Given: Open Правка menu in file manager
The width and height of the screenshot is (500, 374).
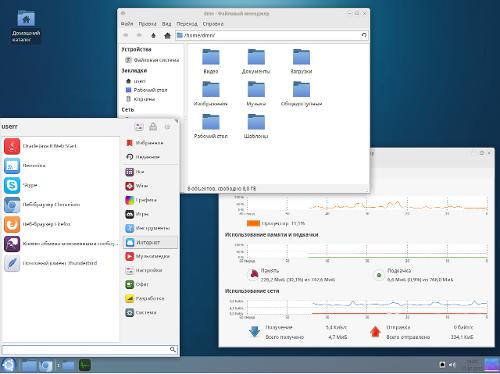Looking at the screenshot, I should [x=147, y=24].
